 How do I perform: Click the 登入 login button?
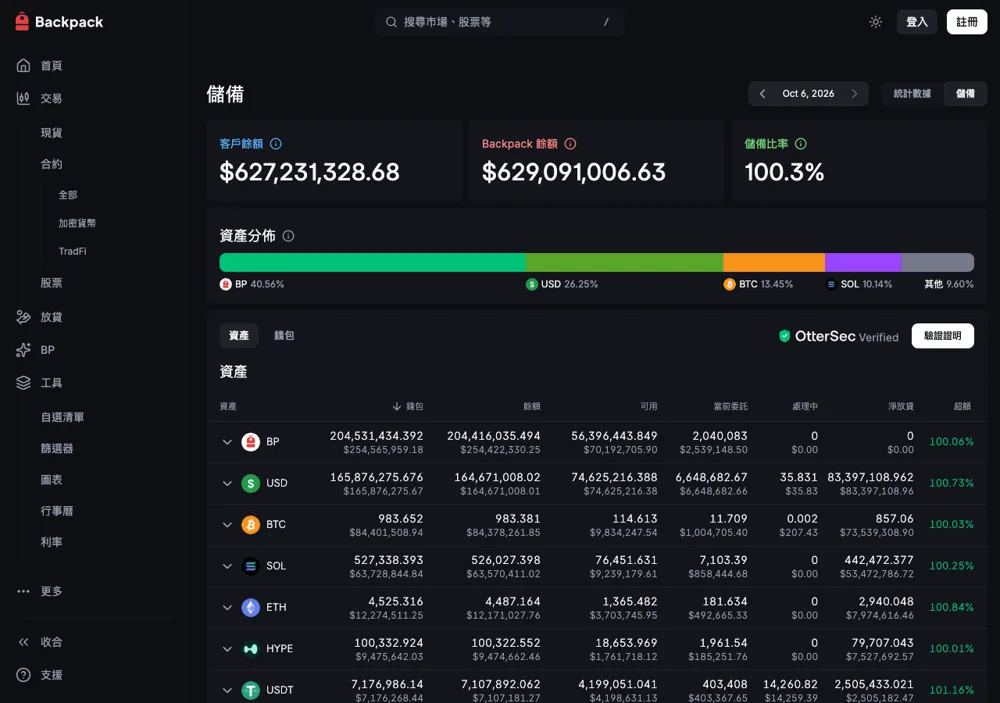click(916, 22)
